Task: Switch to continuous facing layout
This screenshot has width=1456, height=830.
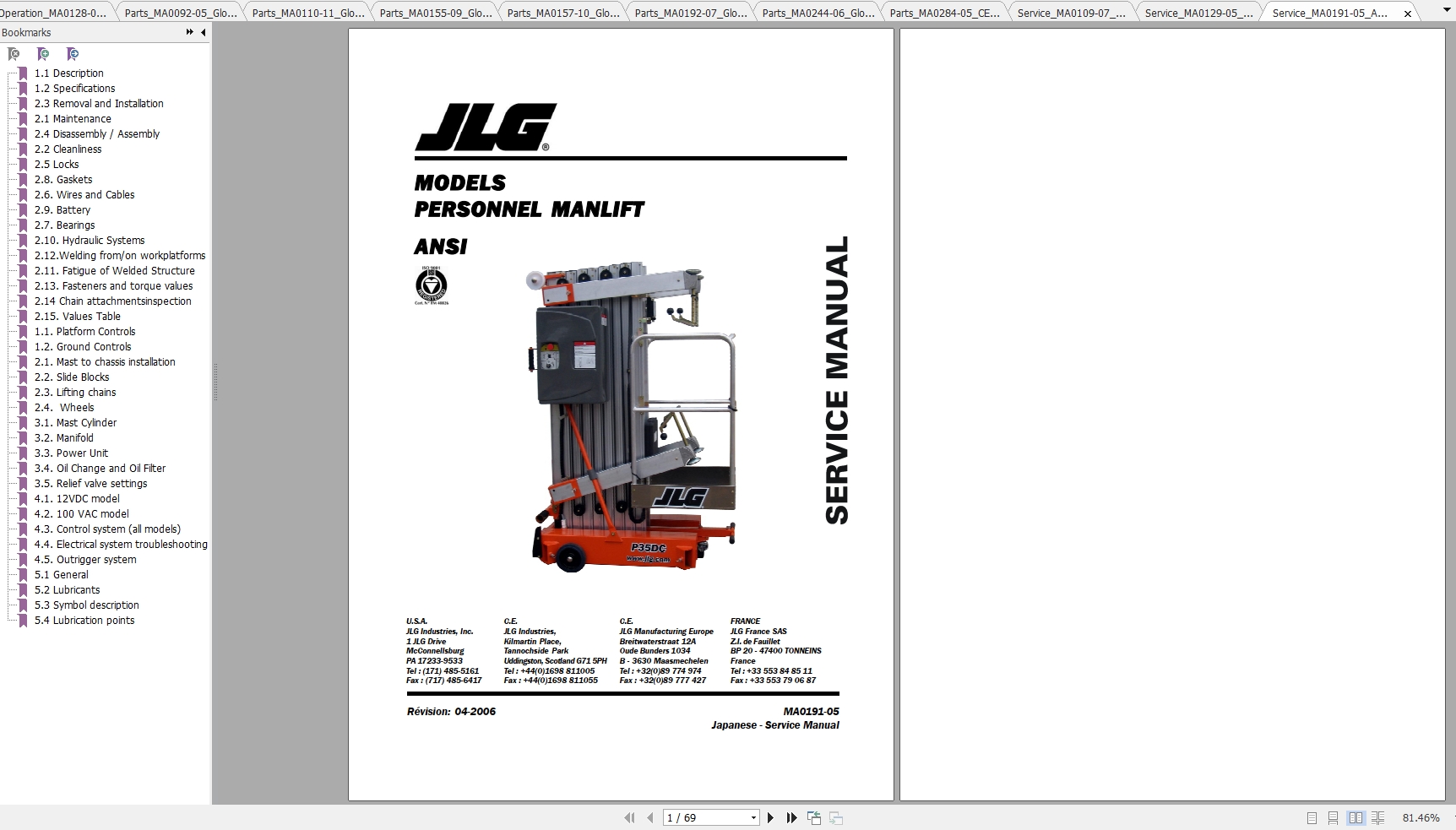Action: tap(1378, 817)
